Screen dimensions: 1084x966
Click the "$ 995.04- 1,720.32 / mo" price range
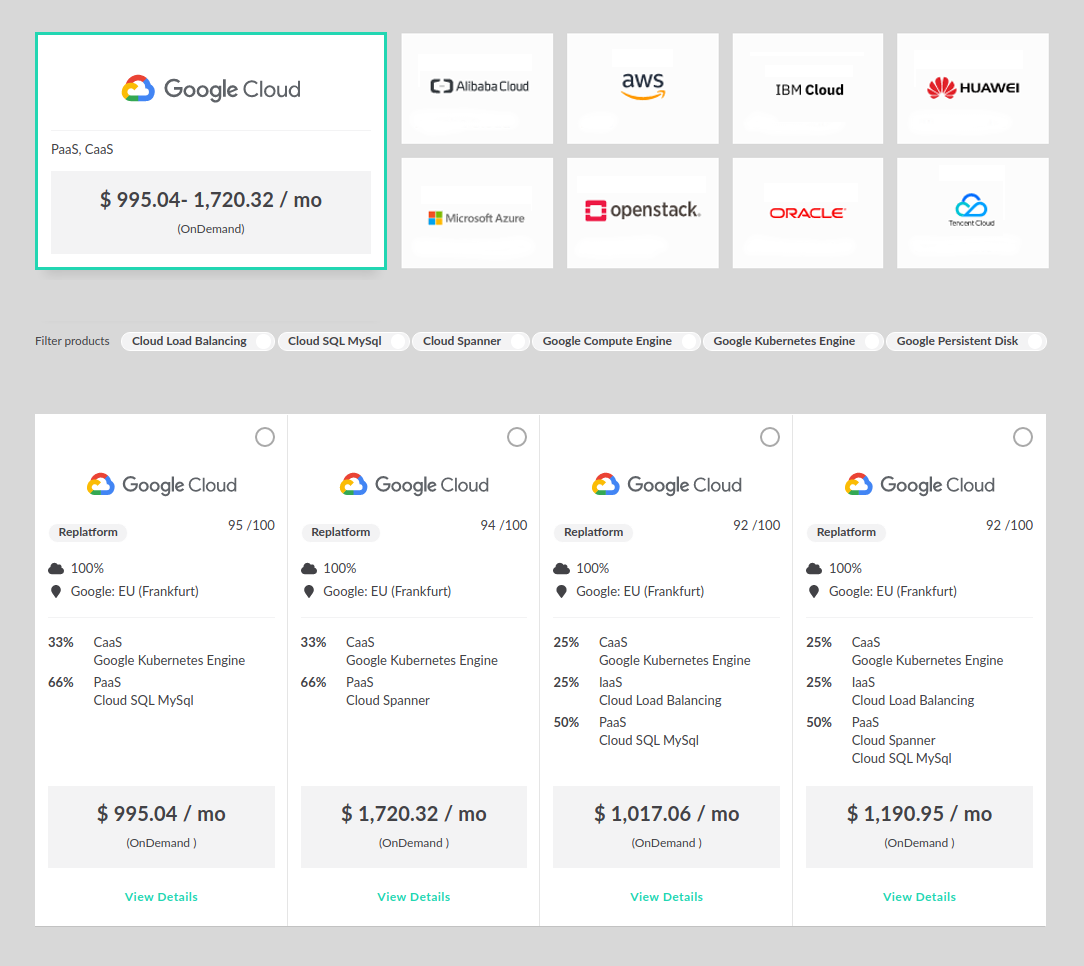coord(211,200)
